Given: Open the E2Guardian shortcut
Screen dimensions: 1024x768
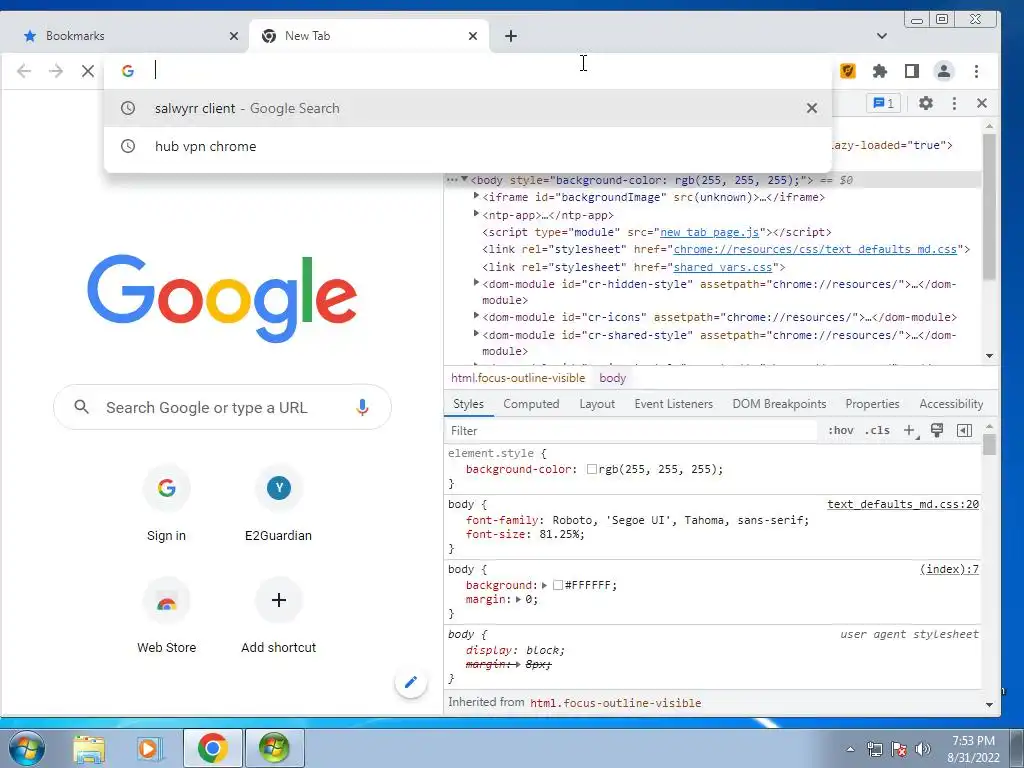Looking at the screenshot, I should [x=278, y=505].
